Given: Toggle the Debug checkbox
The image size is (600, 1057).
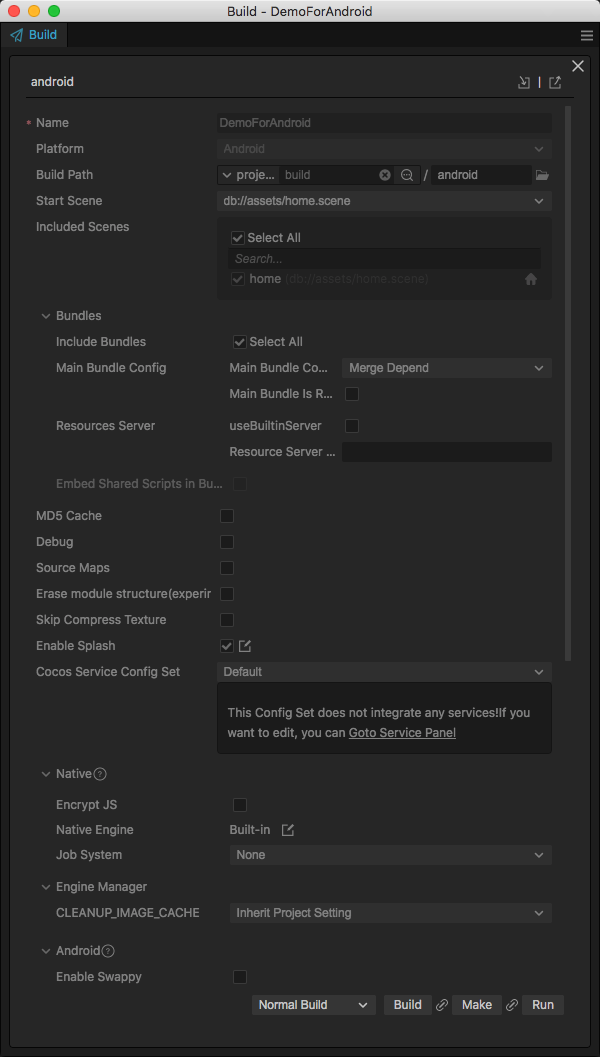Looking at the screenshot, I should click(x=227, y=542).
